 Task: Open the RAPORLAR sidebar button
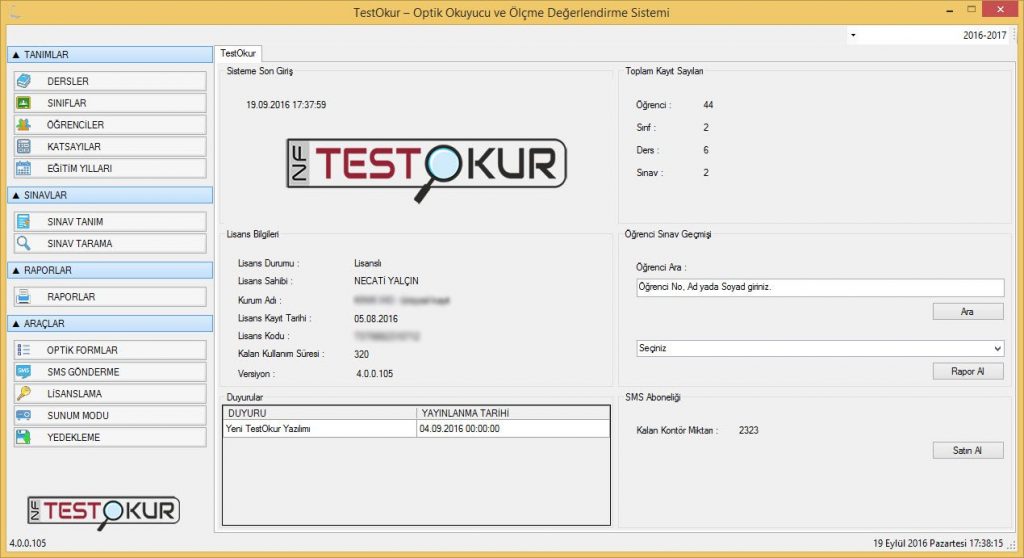[x=110, y=297]
